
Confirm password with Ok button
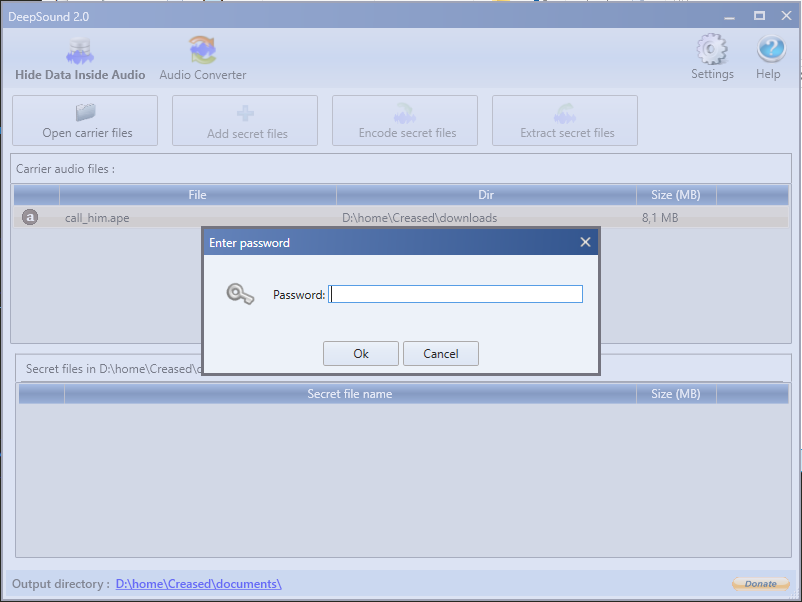(361, 353)
